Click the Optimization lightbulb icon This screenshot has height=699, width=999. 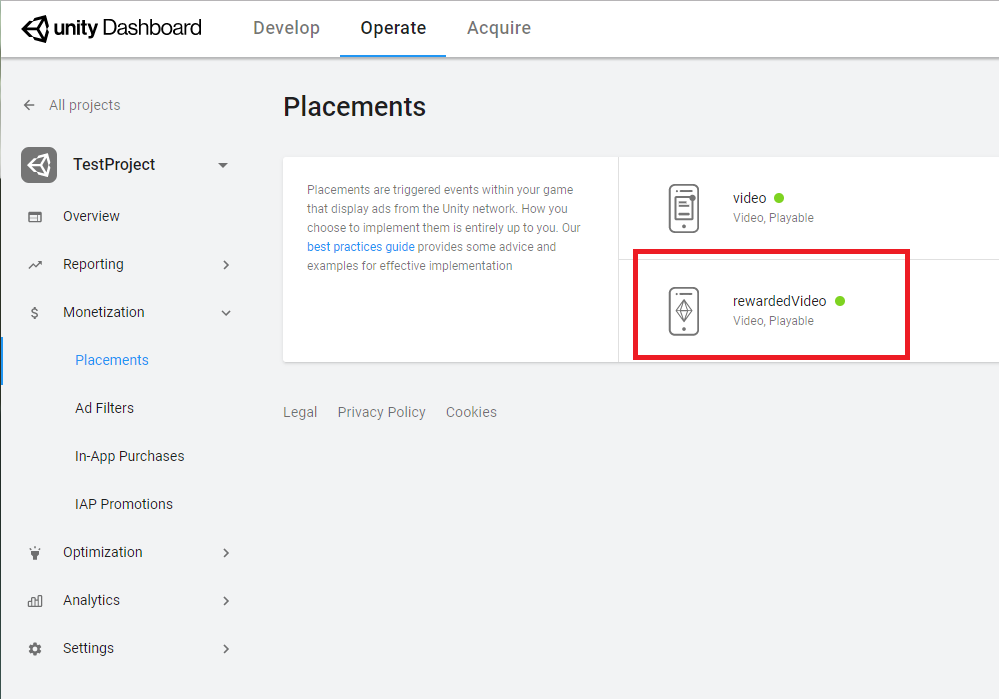tap(35, 553)
